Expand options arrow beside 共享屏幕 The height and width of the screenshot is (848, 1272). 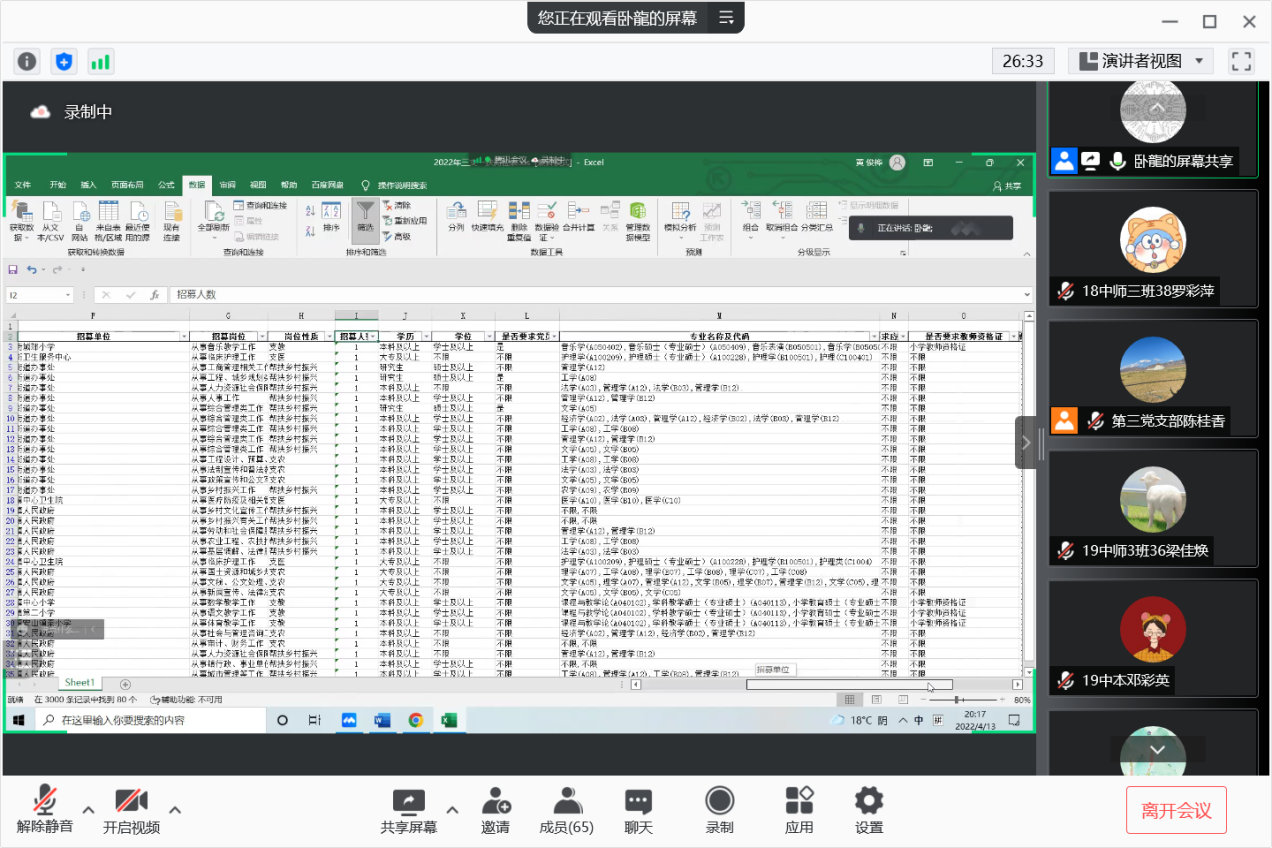point(452,810)
